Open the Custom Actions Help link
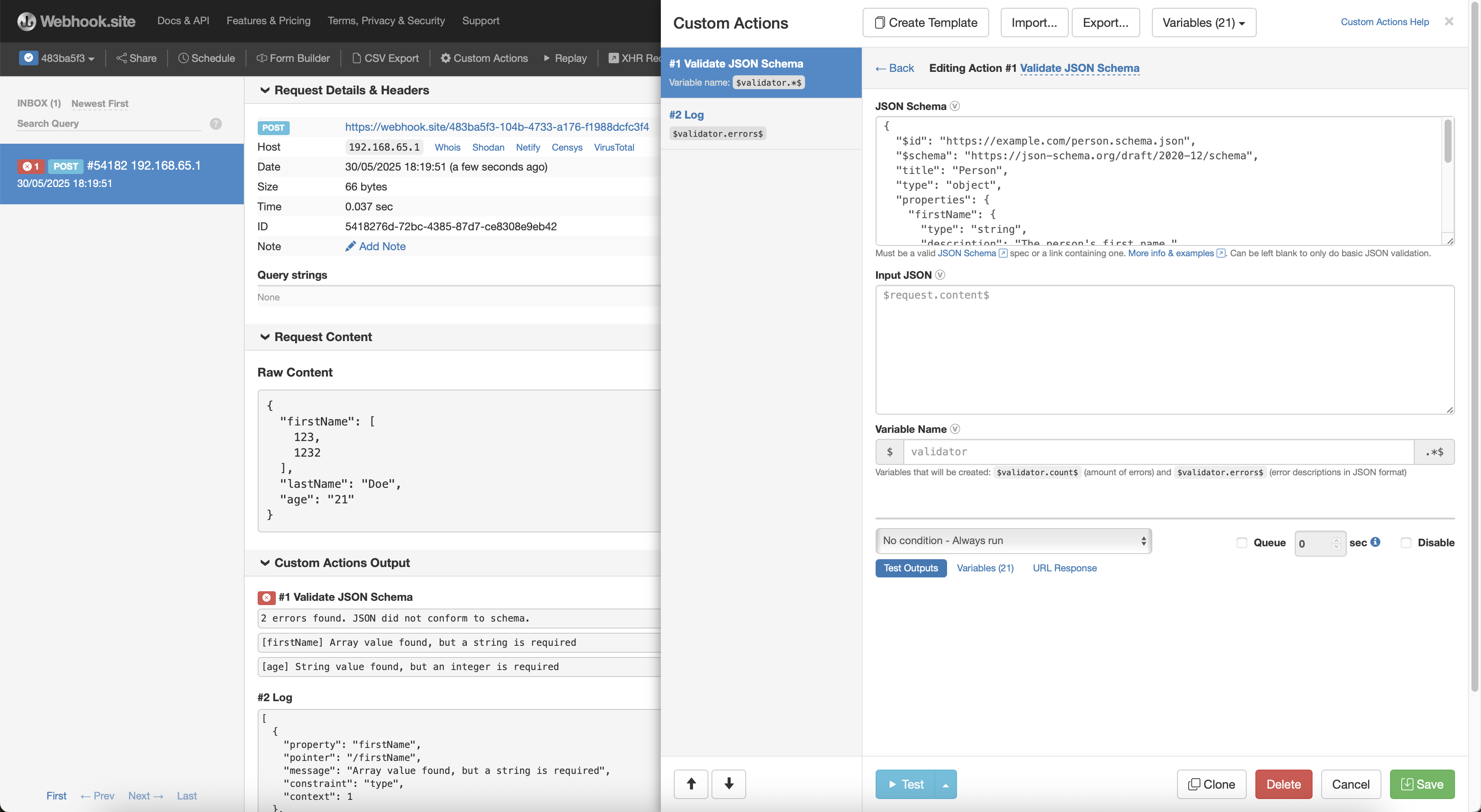This screenshot has height=812, width=1481. (1385, 22)
